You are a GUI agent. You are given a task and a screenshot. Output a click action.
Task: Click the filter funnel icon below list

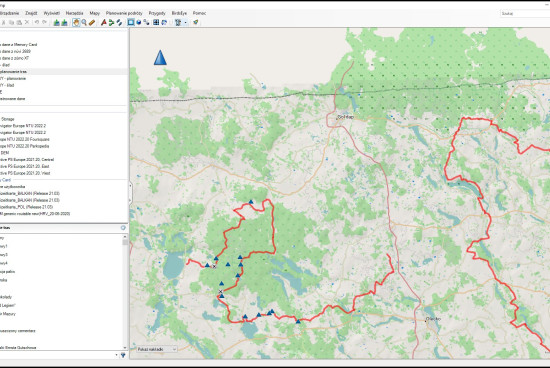[123, 355]
